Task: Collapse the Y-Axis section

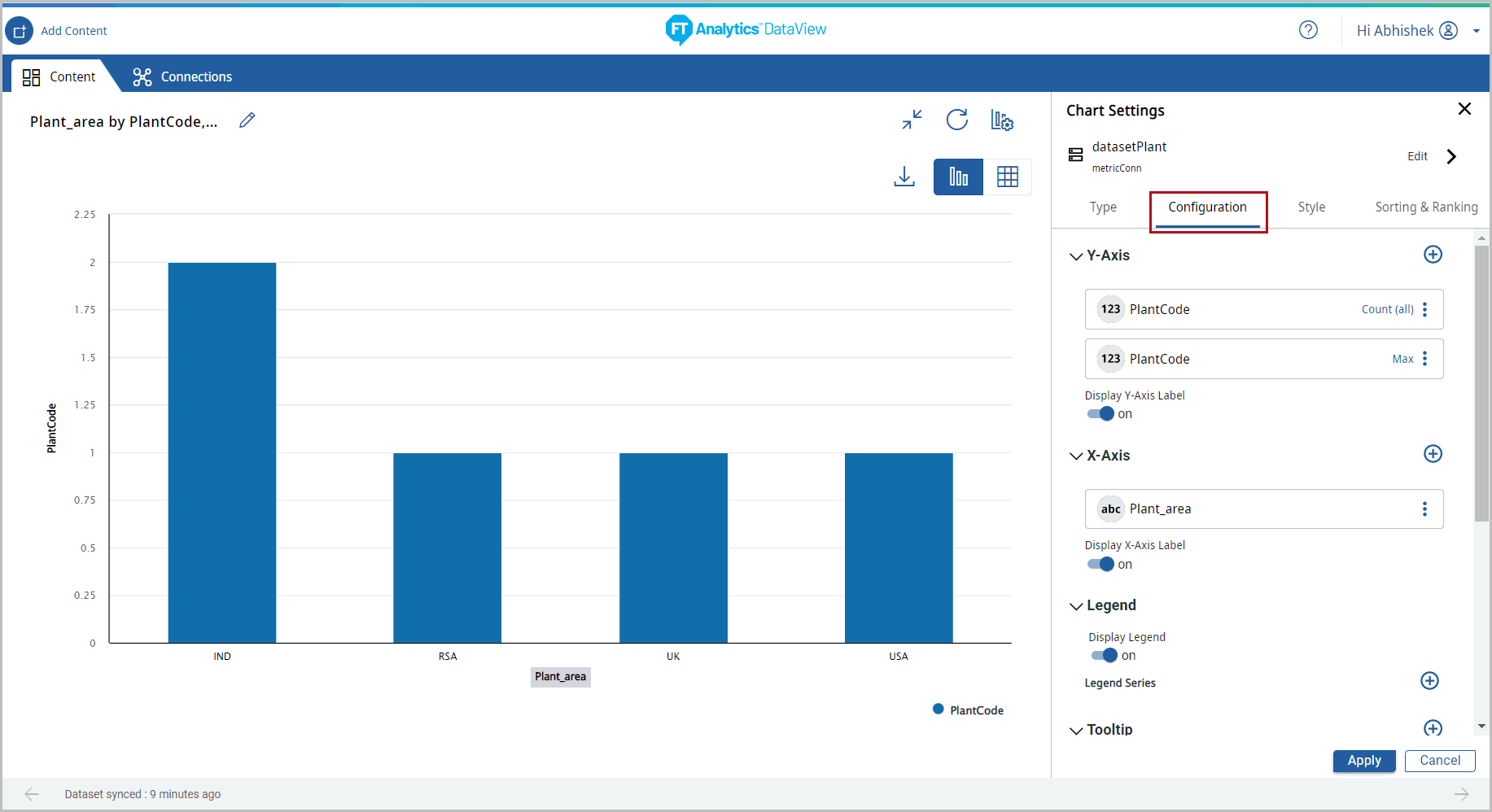Action: [1076, 256]
